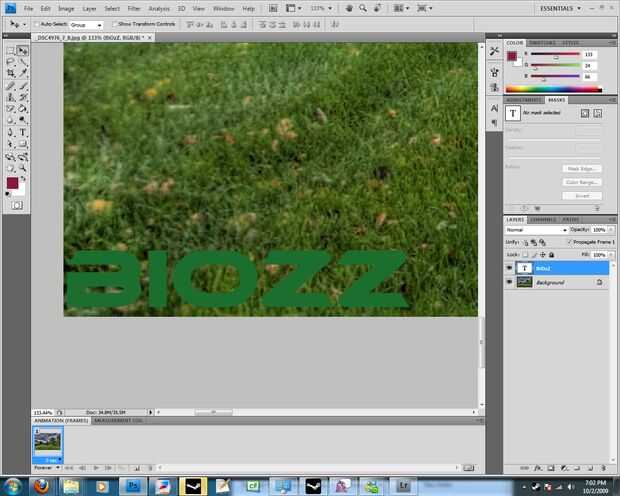Select the Lasso tool

click(x=11, y=62)
